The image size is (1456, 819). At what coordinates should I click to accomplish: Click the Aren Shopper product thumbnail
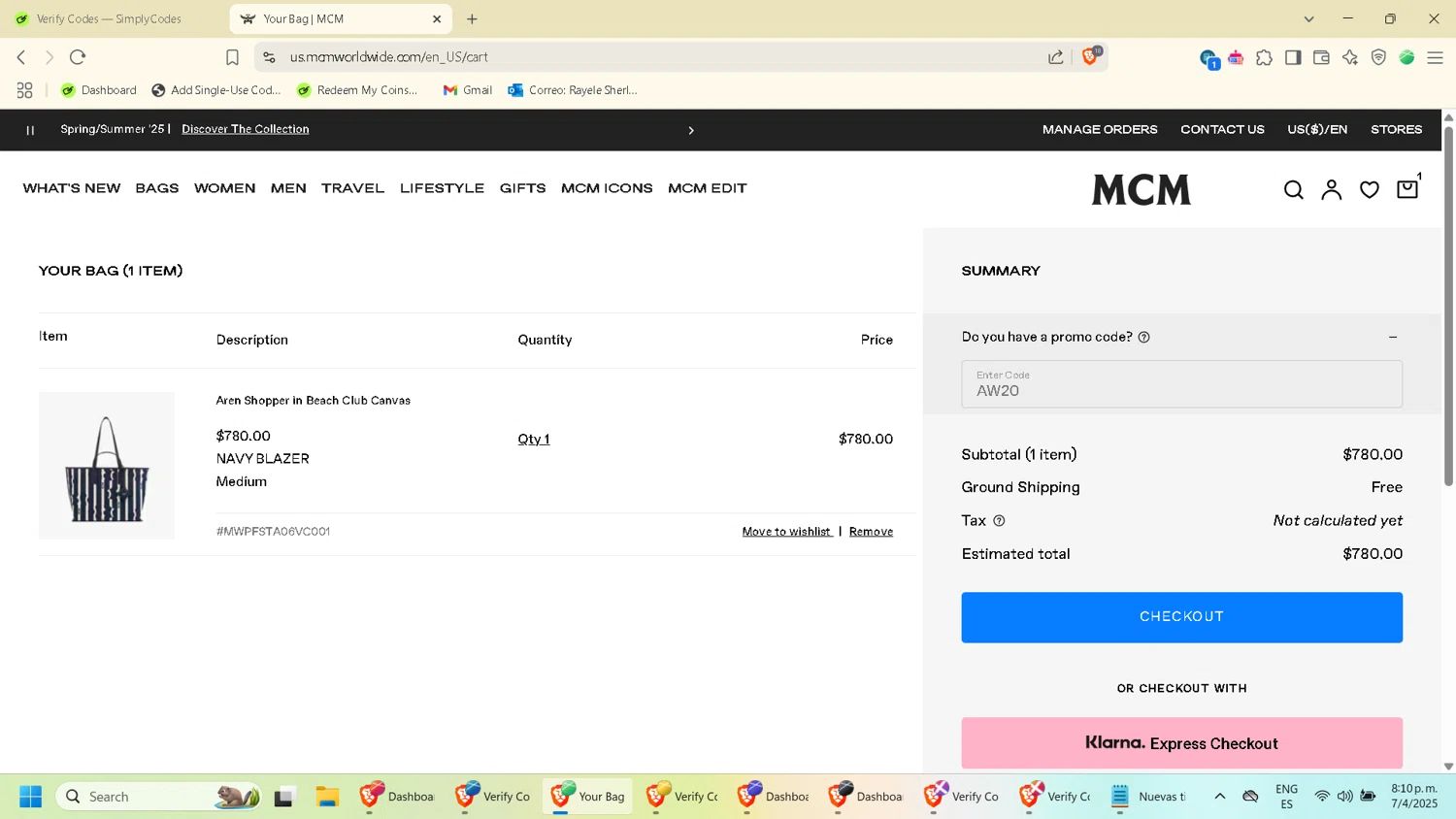[x=107, y=466]
